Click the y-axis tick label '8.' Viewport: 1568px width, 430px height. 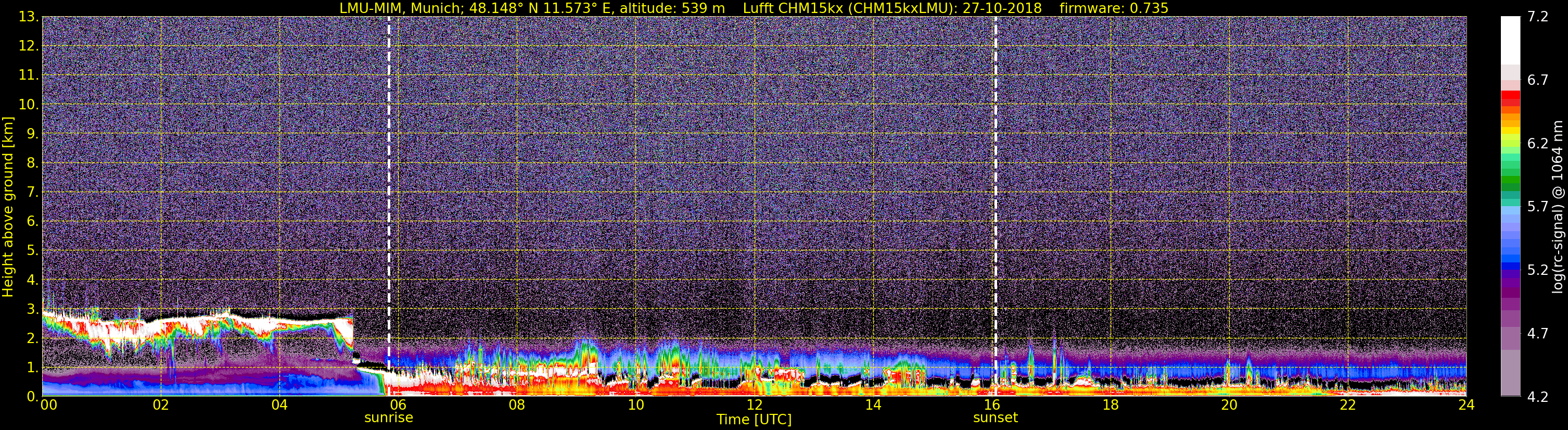pyautogui.click(x=32, y=162)
